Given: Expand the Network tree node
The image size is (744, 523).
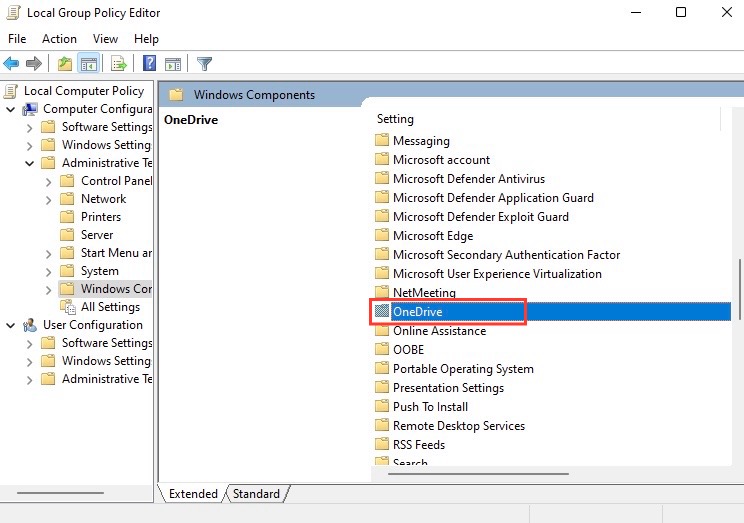Looking at the screenshot, I should (x=48, y=200).
